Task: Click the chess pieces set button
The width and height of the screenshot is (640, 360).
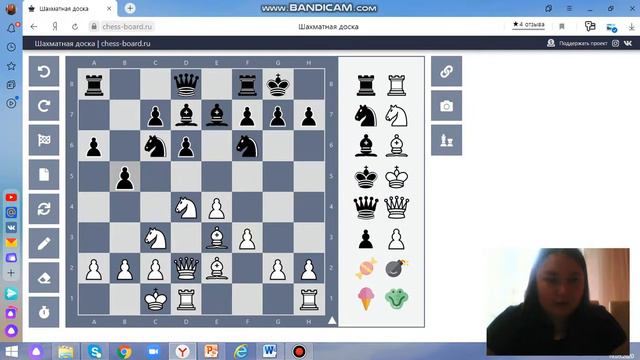Action: (447, 140)
